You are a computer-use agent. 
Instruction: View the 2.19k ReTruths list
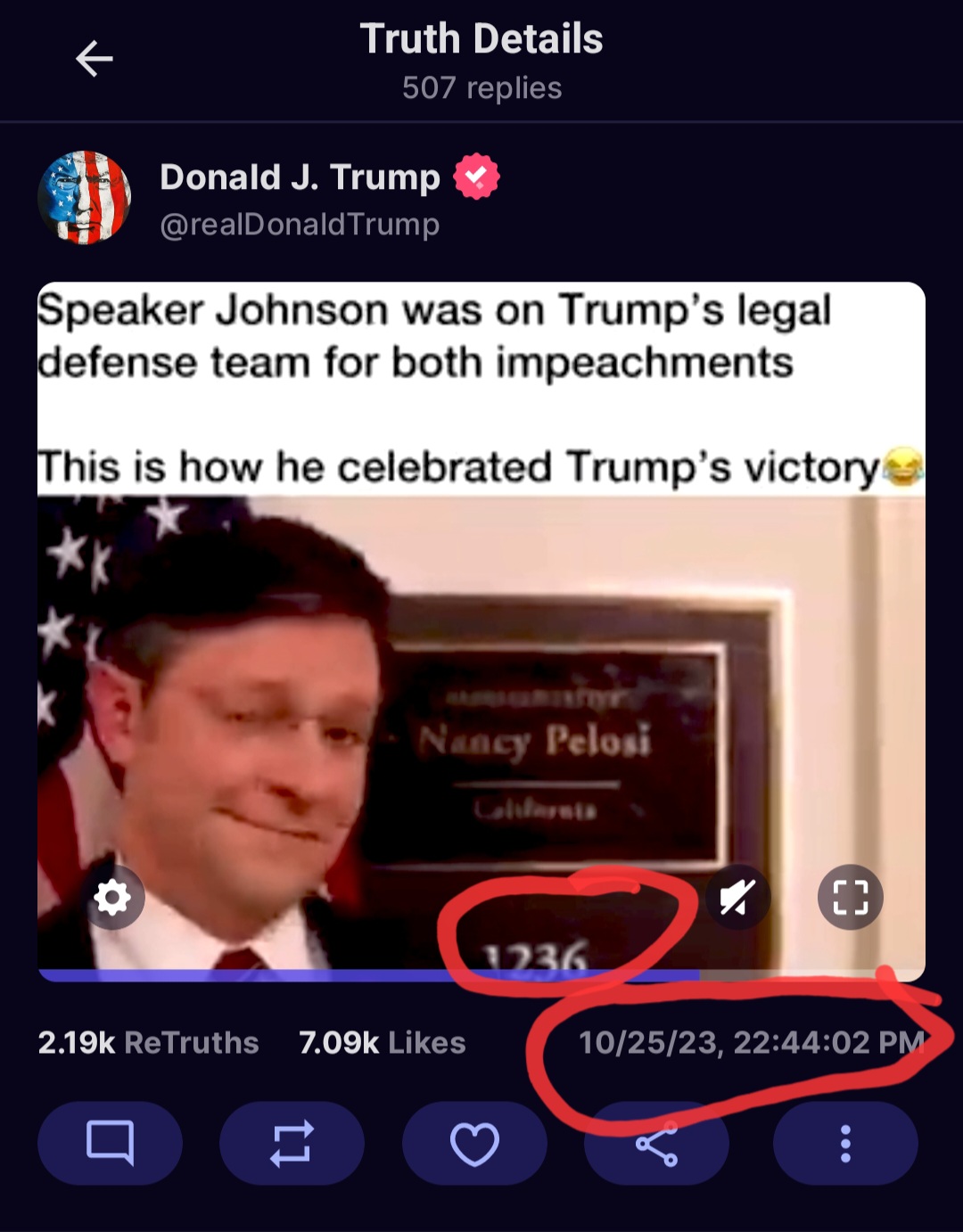click(x=148, y=1042)
